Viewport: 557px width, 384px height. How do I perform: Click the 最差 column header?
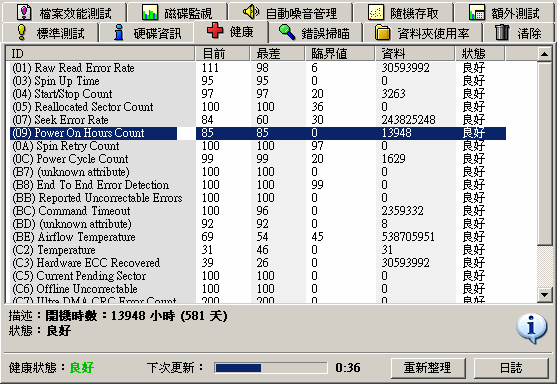(x=278, y=54)
